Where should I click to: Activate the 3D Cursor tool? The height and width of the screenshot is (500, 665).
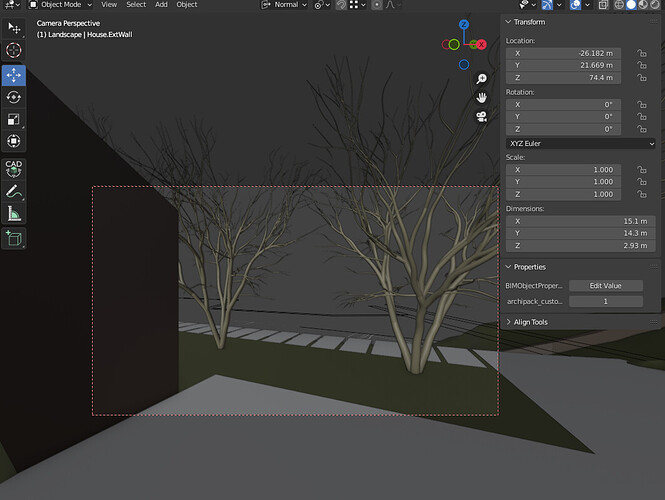[14, 50]
